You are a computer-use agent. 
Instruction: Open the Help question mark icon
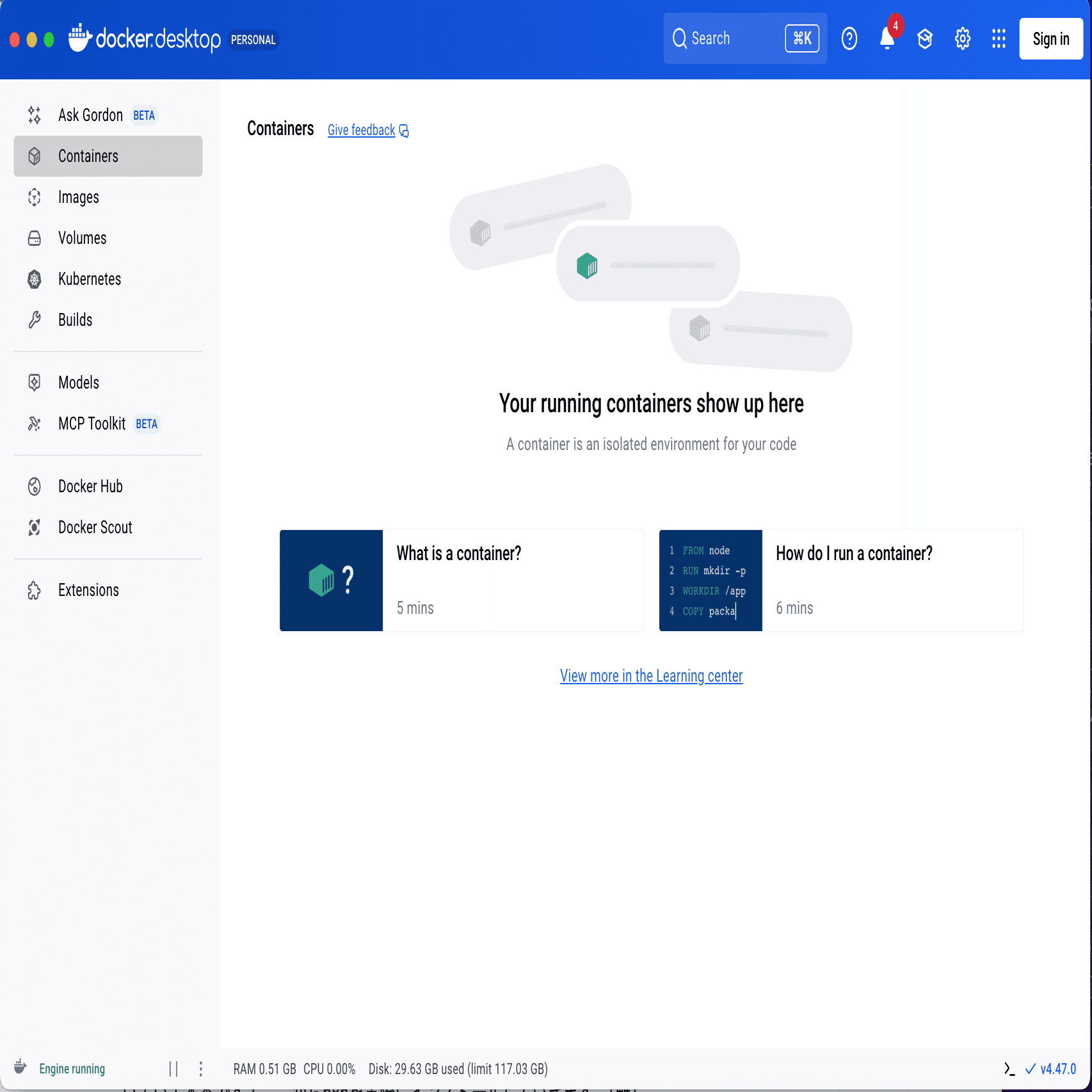(849, 39)
